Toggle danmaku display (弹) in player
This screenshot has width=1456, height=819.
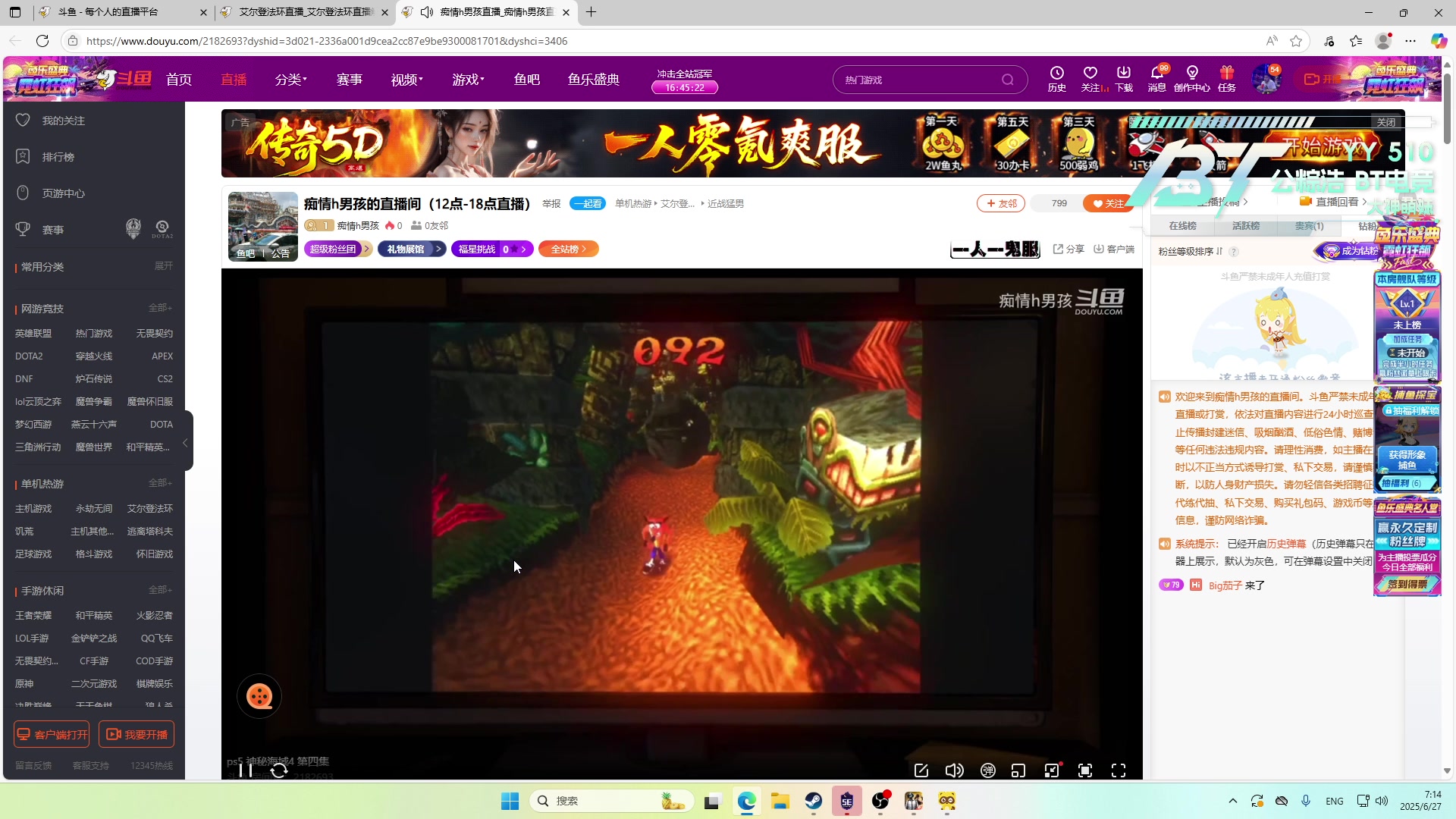pos(988,770)
